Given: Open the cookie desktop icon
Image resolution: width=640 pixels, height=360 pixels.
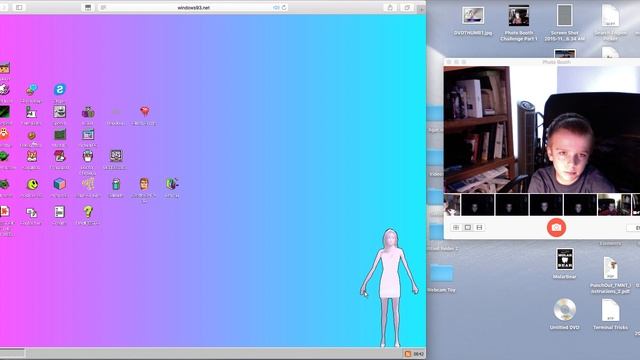Looking at the screenshot, I should 31,135.
